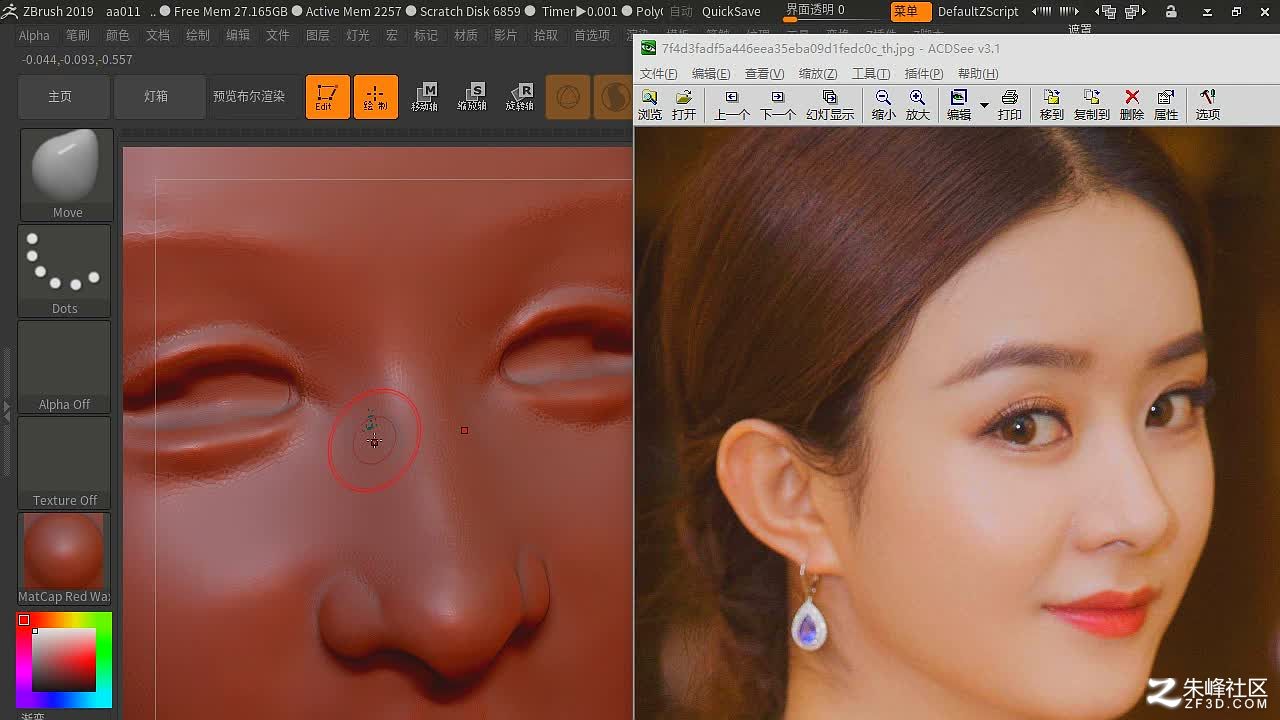Select the Rotate axis (旋转轴) tool
The image size is (1280, 720).
(520, 97)
